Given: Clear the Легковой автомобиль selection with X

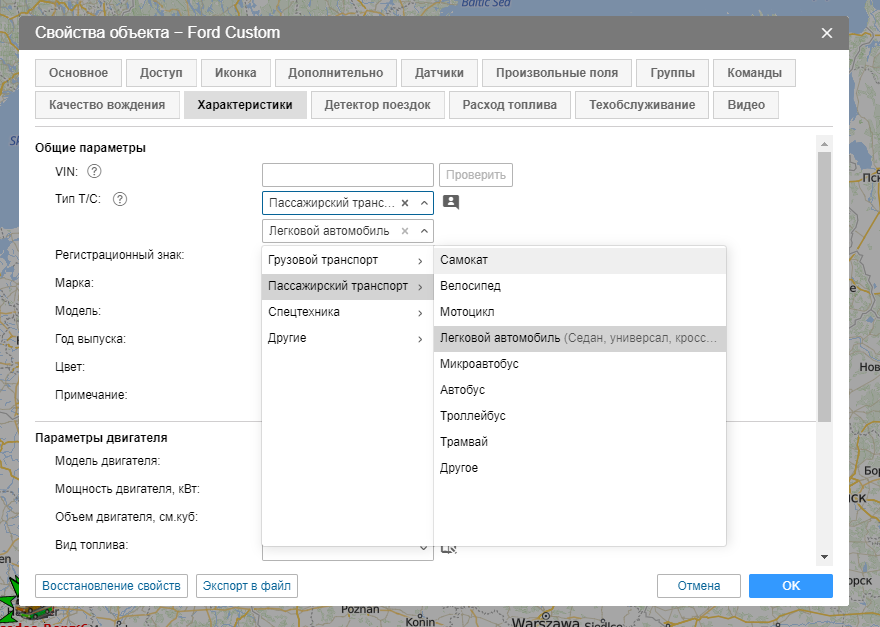Looking at the screenshot, I should tap(405, 231).
